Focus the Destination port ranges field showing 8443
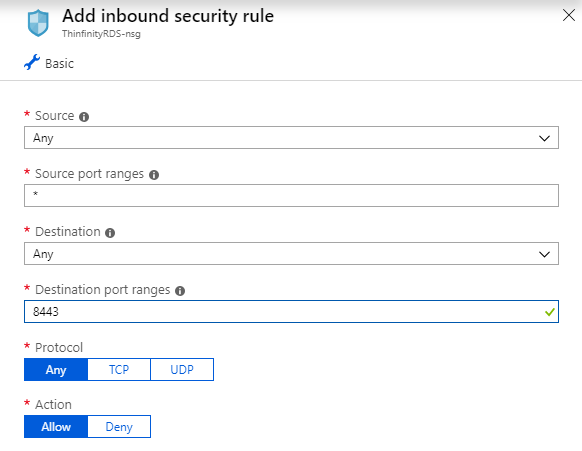 pyautogui.click(x=291, y=311)
